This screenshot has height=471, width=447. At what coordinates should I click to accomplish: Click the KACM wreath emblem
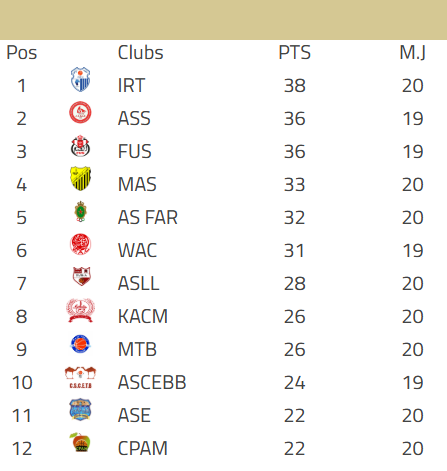[80, 310]
